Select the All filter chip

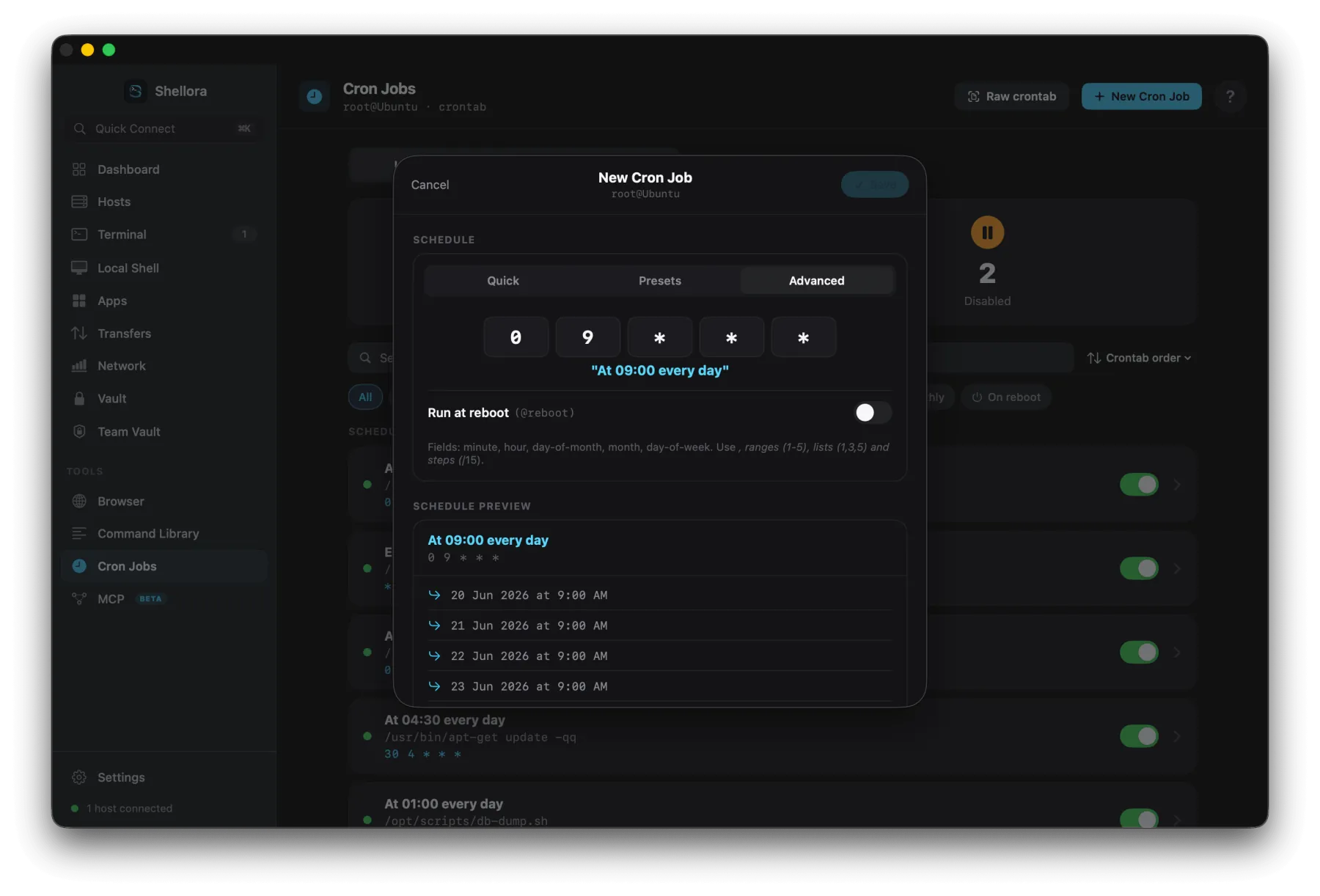pos(365,397)
